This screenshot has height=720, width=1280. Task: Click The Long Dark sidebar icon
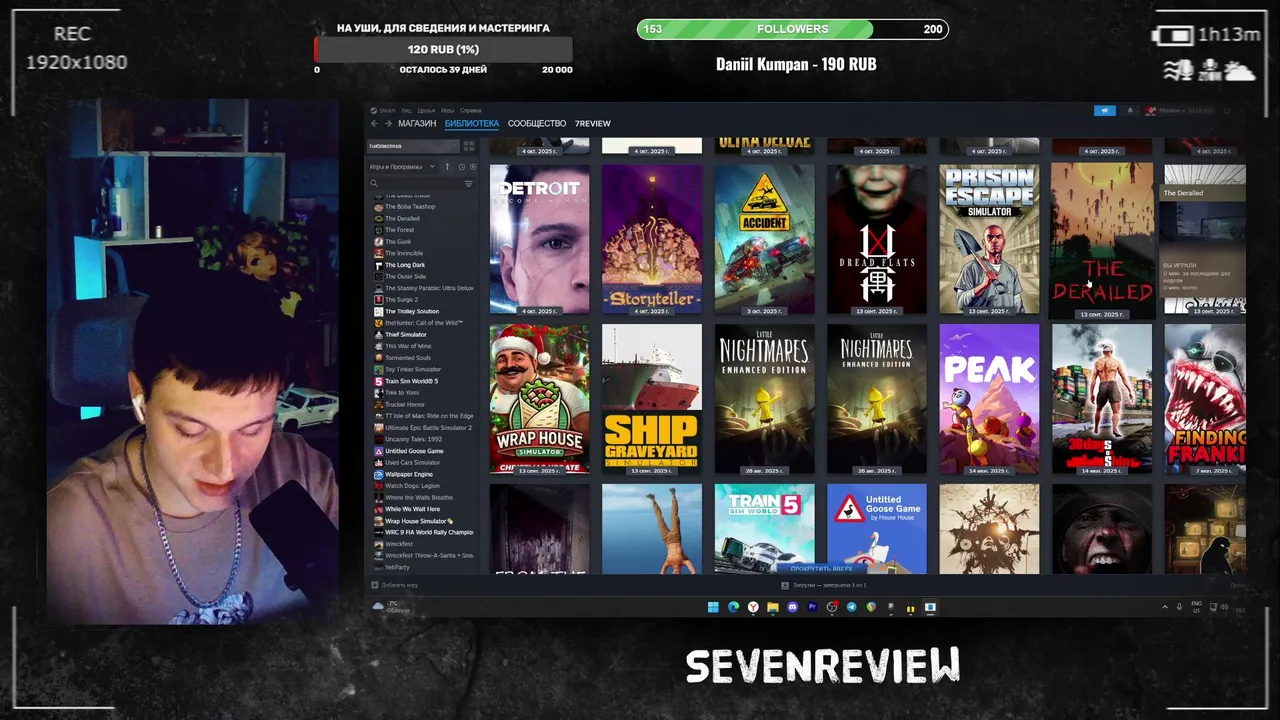378,265
